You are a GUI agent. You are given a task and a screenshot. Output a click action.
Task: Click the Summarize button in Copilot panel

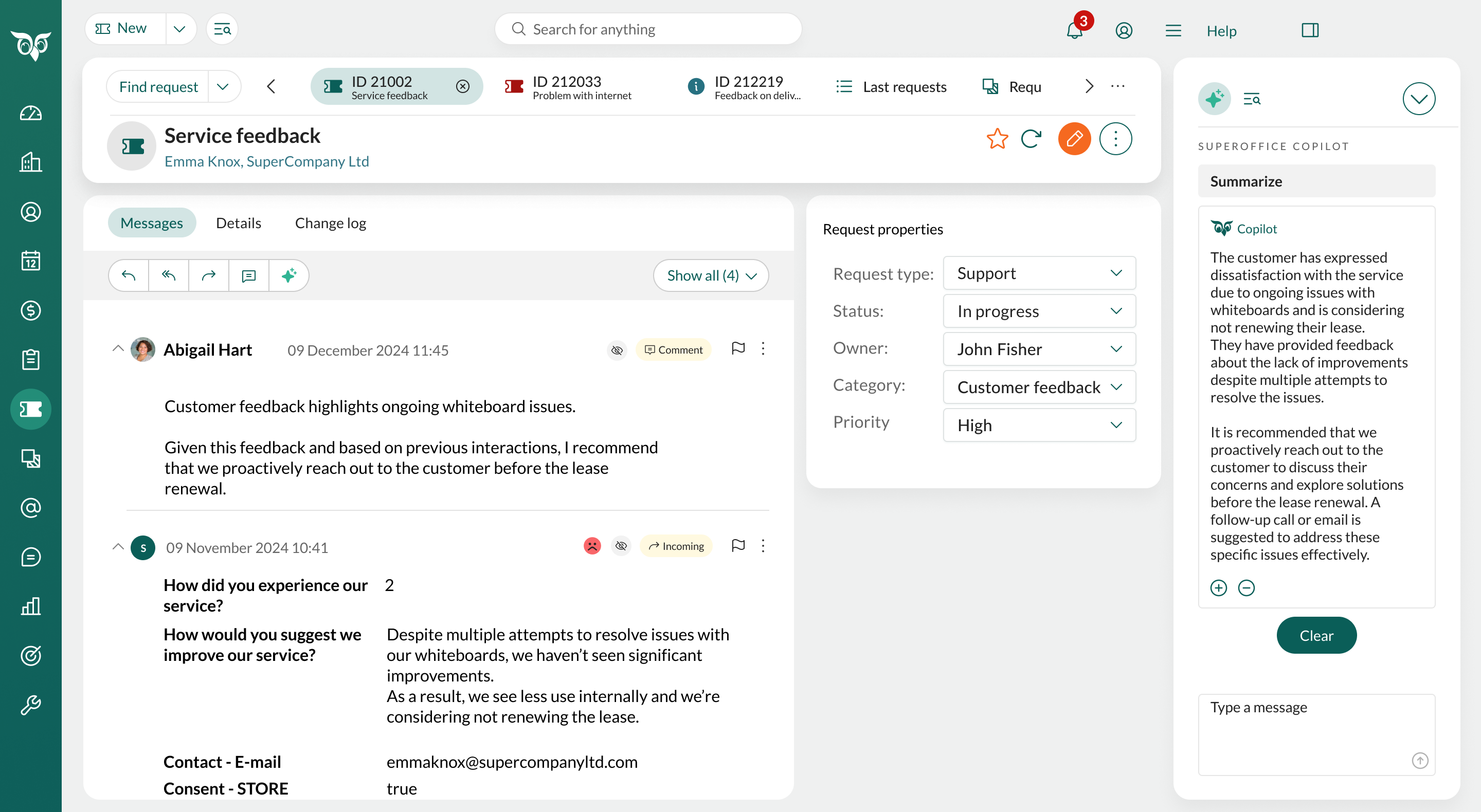[1316, 181]
